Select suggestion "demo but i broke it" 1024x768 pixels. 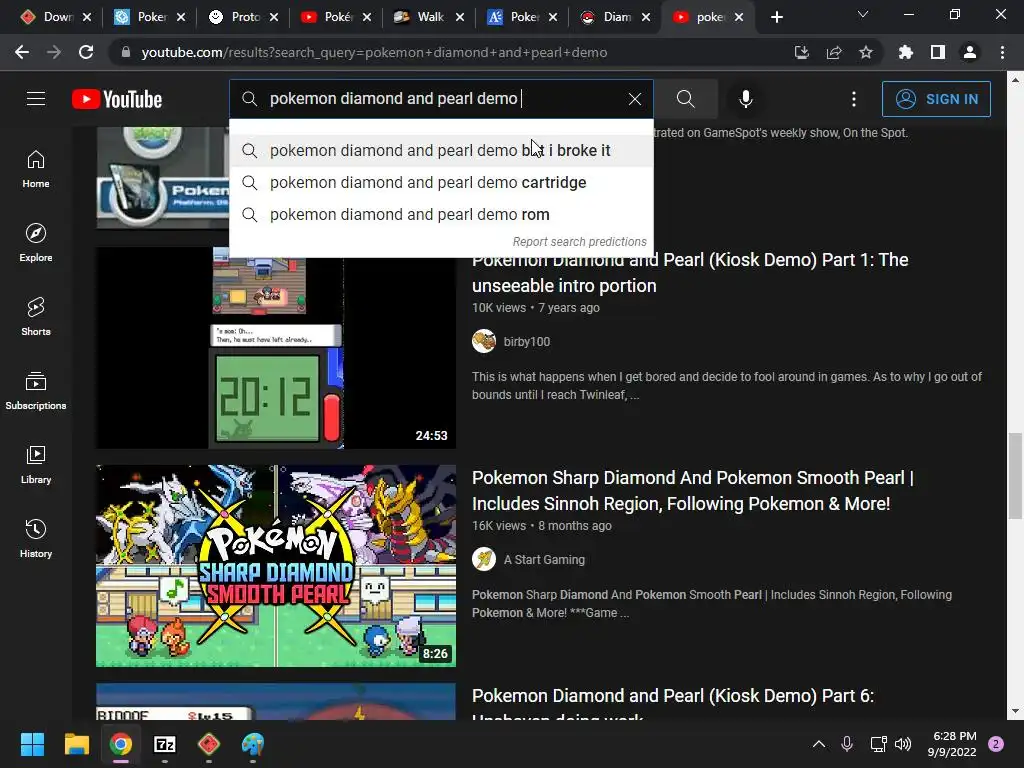tap(441, 150)
